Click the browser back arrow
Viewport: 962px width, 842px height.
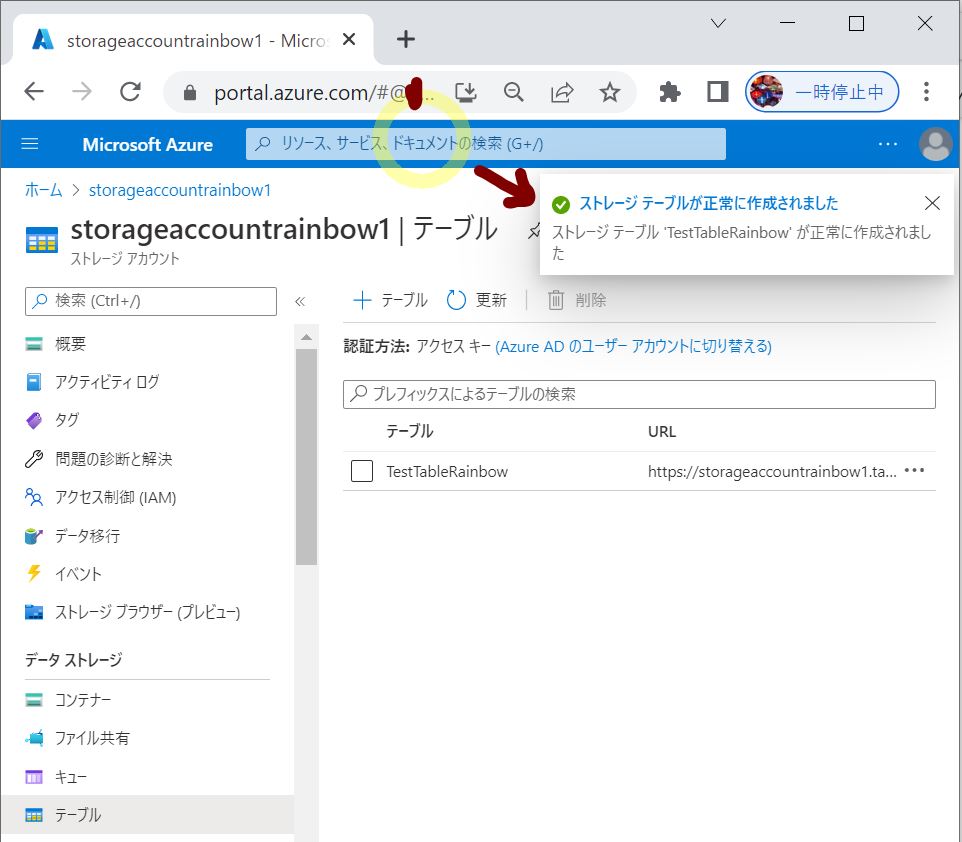(x=34, y=92)
